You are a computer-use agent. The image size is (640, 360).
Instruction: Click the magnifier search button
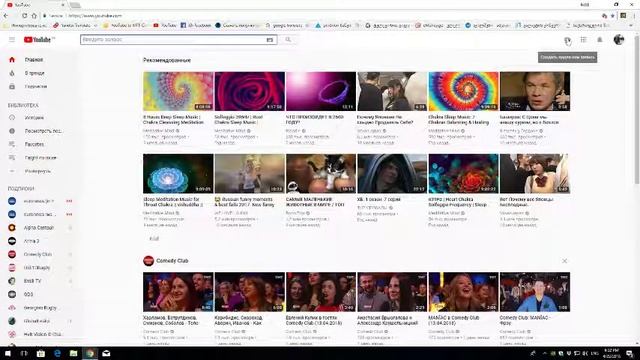pyautogui.click(x=288, y=40)
